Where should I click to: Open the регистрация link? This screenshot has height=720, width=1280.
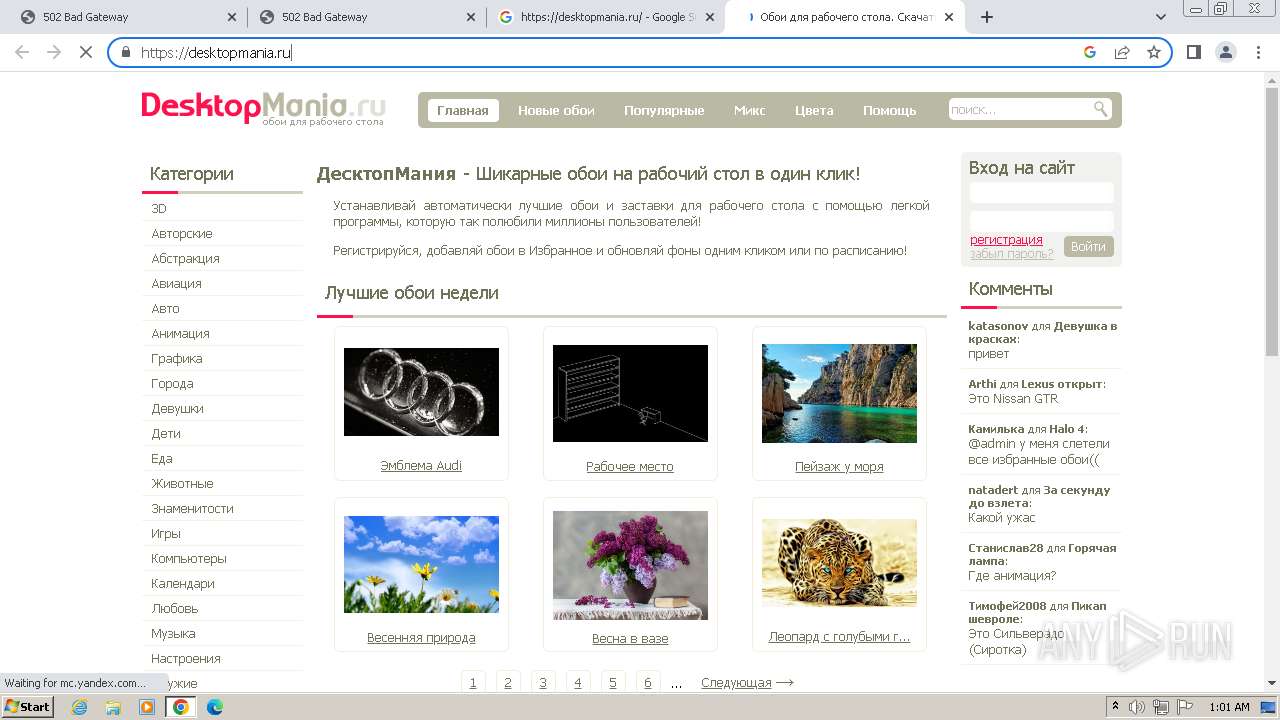1006,240
